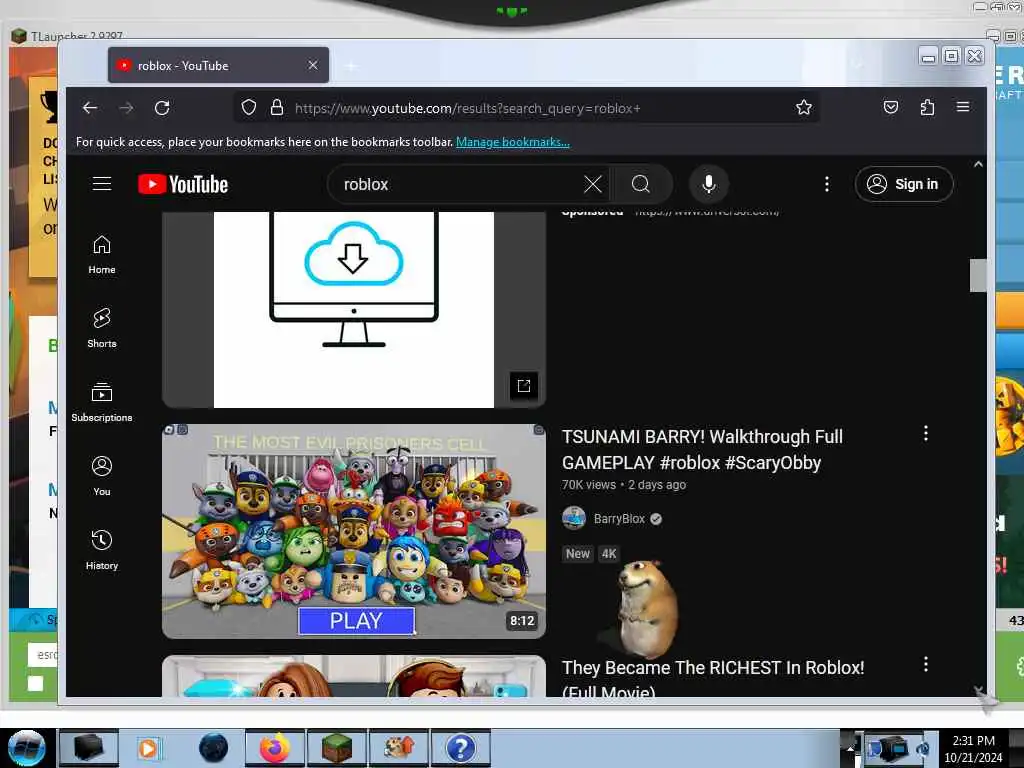Viewport: 1024px width, 768px height.
Task: Open the RICHEST In Roblox video thumbnail
Action: pos(353,677)
